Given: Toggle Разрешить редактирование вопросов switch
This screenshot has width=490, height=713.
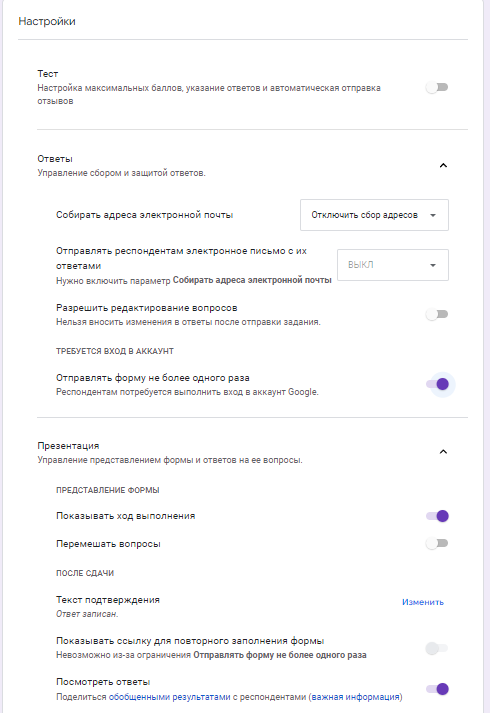Looking at the screenshot, I should click(x=437, y=314).
